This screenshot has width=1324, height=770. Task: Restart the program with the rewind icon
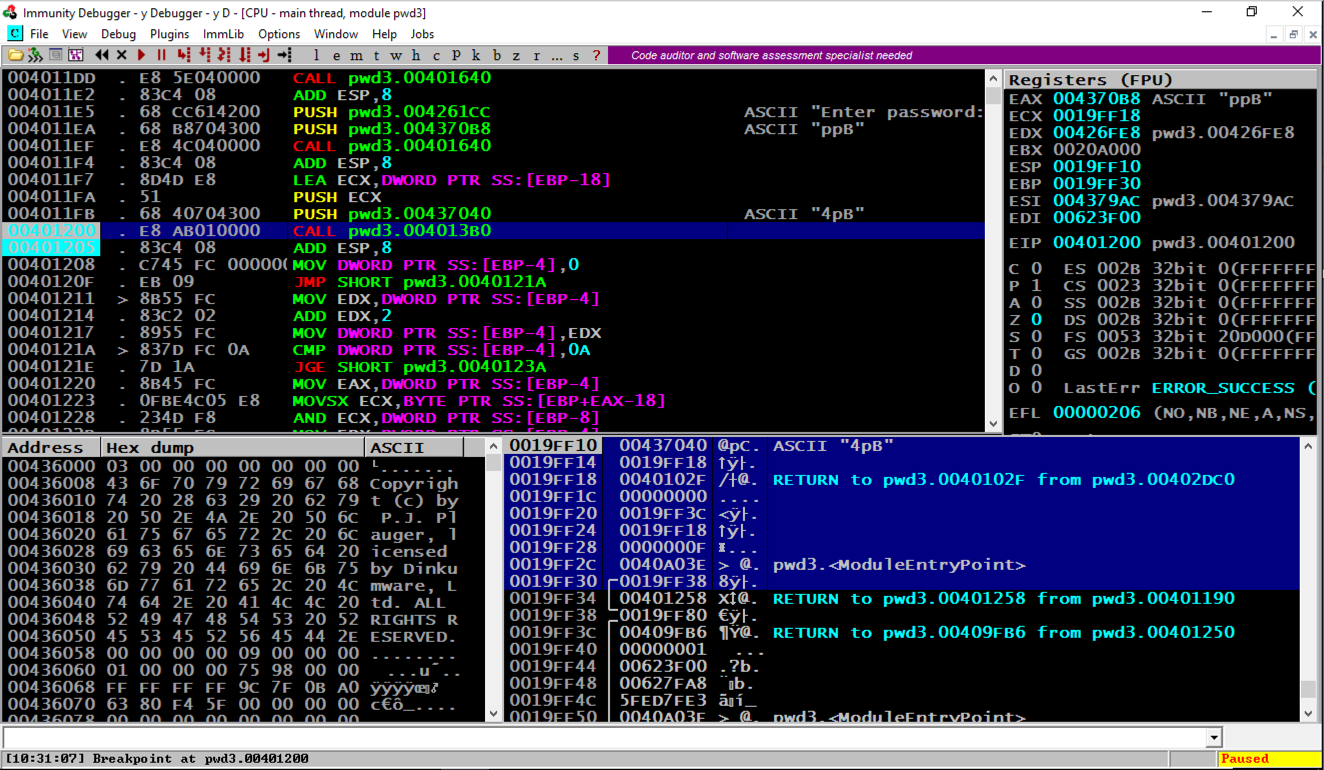101,55
